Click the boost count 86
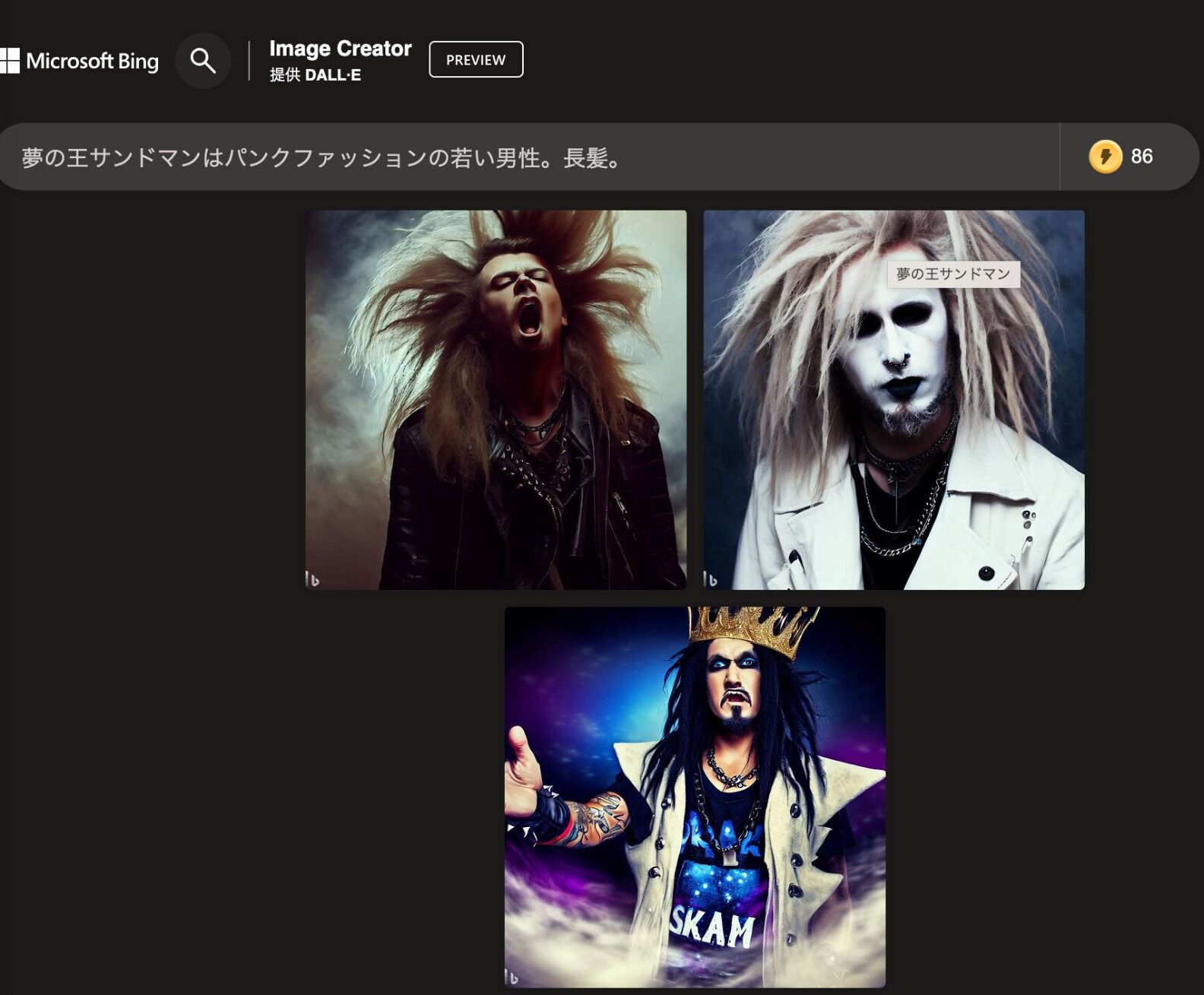This screenshot has height=995, width=1204. point(1142,157)
